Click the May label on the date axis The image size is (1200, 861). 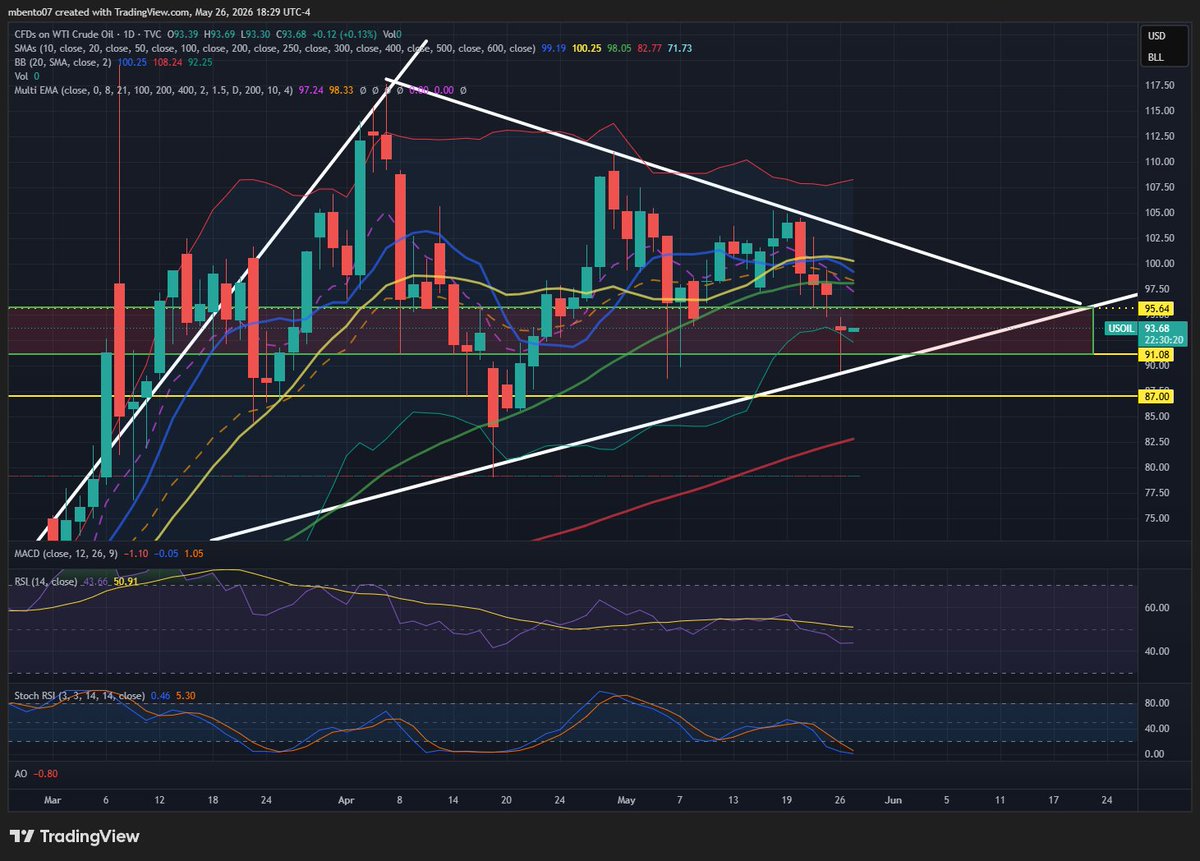tap(626, 801)
